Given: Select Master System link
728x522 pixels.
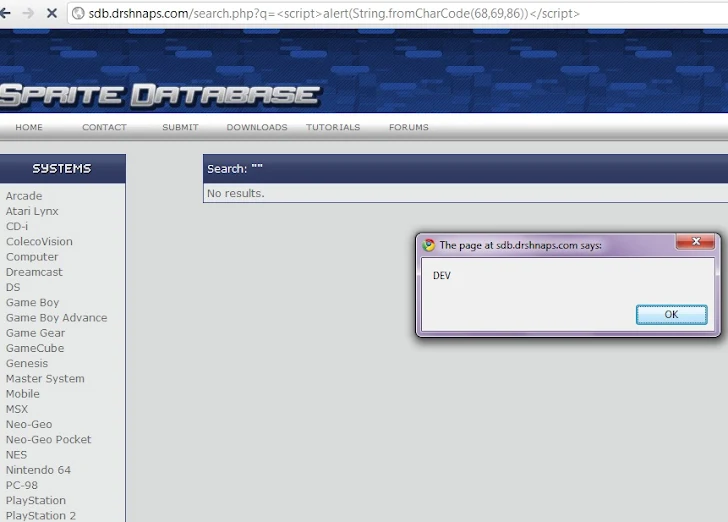Looking at the screenshot, I should click(45, 379).
